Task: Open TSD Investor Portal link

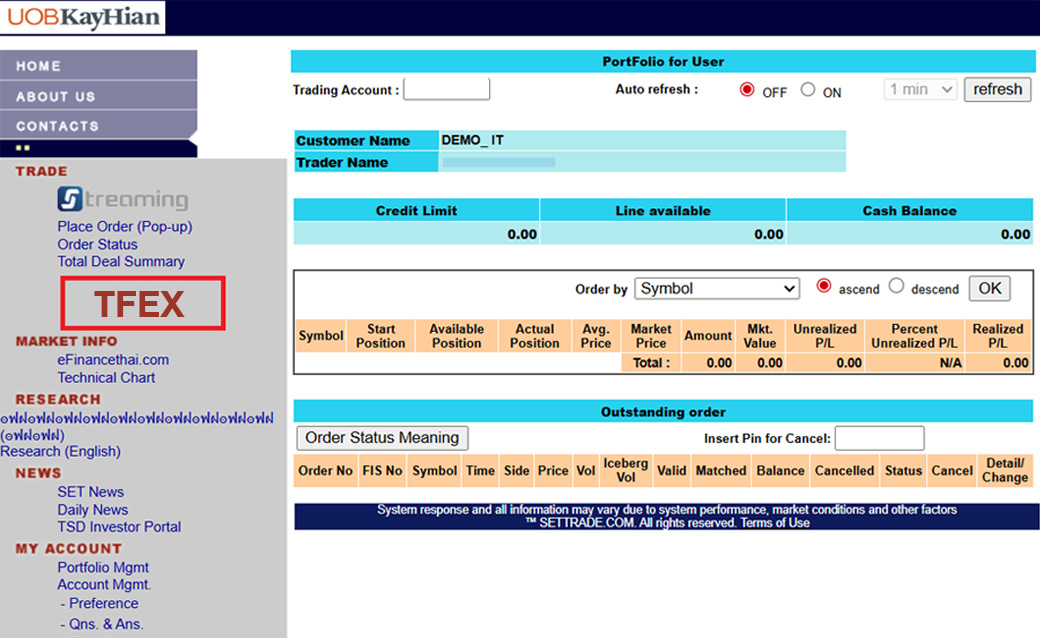Action: pyautogui.click(x=119, y=527)
